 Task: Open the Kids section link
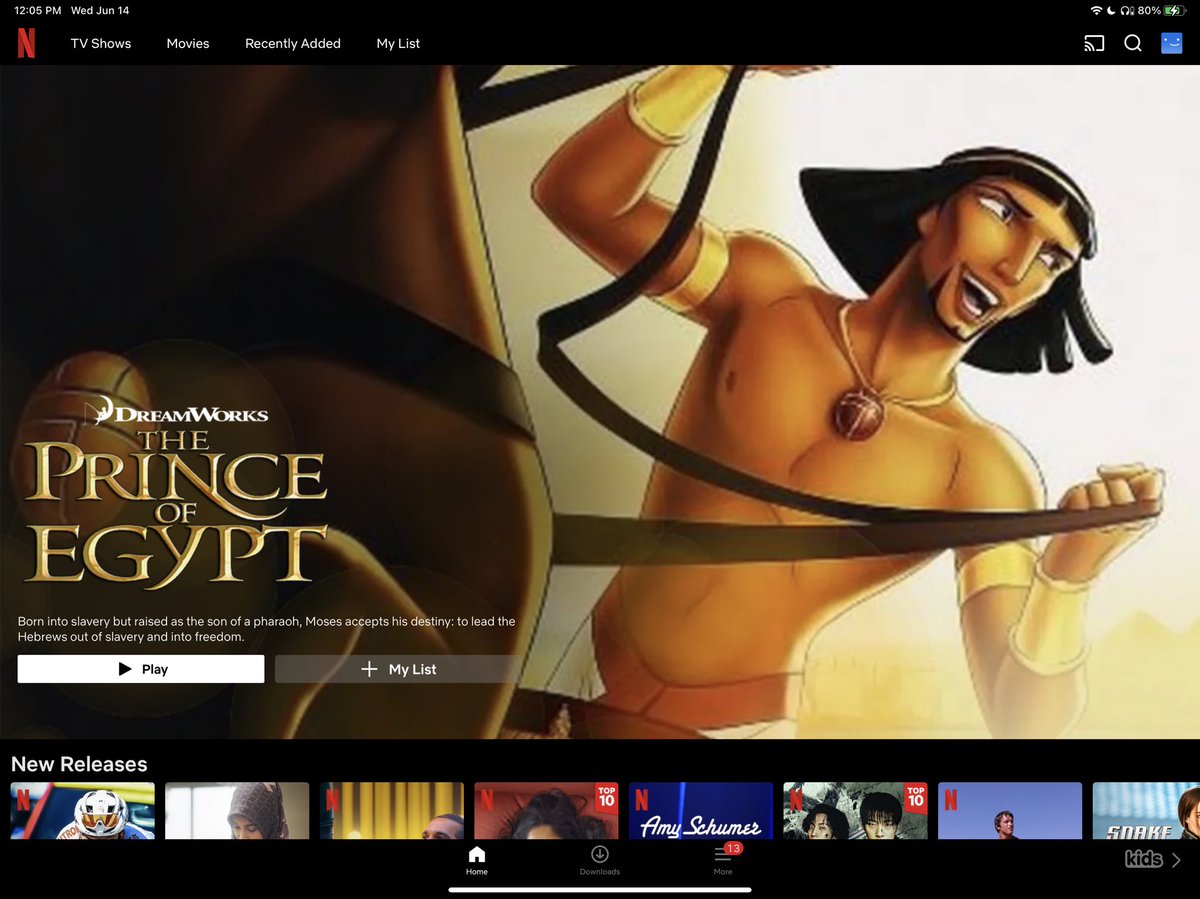[1143, 859]
